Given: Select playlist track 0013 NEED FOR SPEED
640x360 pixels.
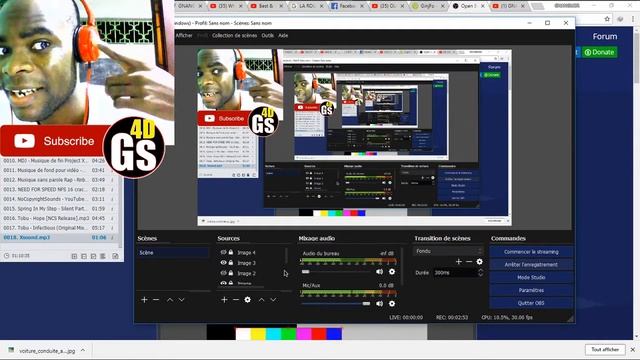Looking at the screenshot, I should (x=60, y=189).
